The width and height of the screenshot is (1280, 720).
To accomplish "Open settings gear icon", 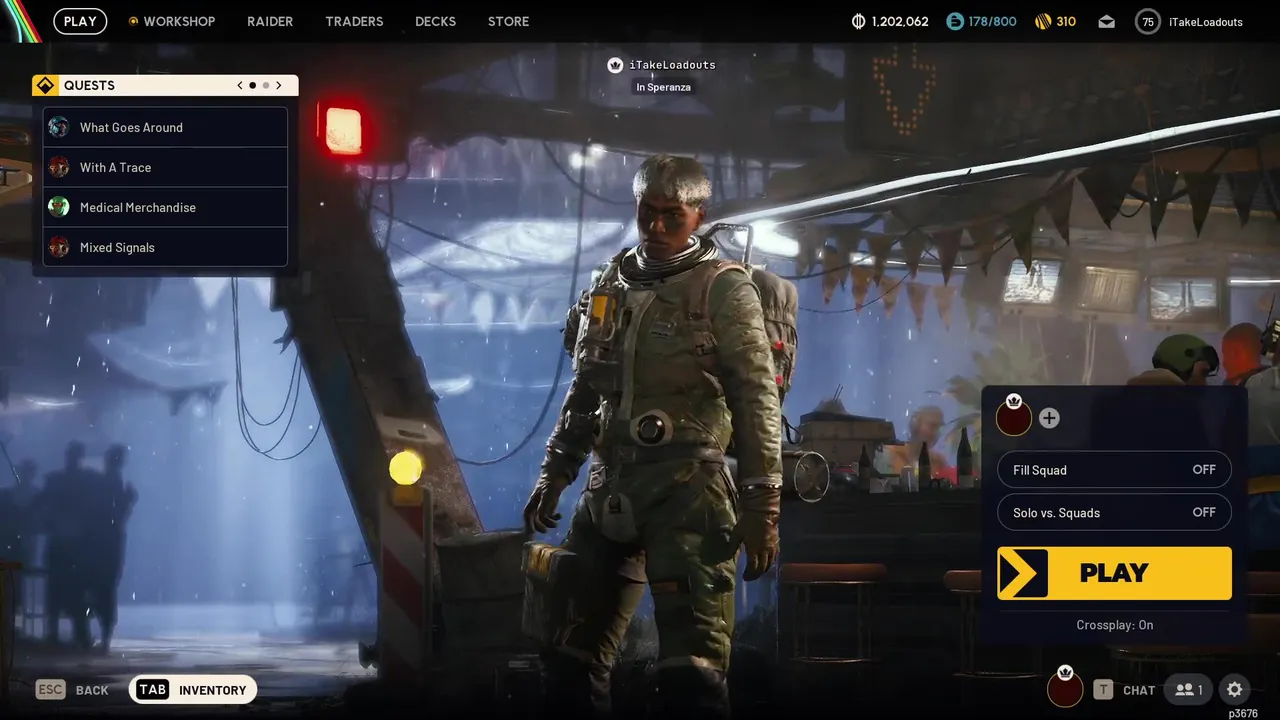I will tap(1235, 689).
